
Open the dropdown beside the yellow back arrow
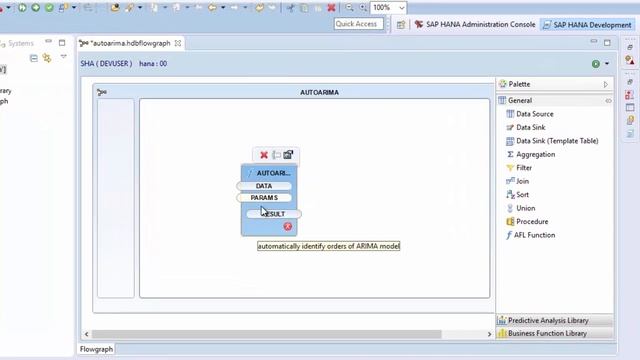[x=223, y=8]
